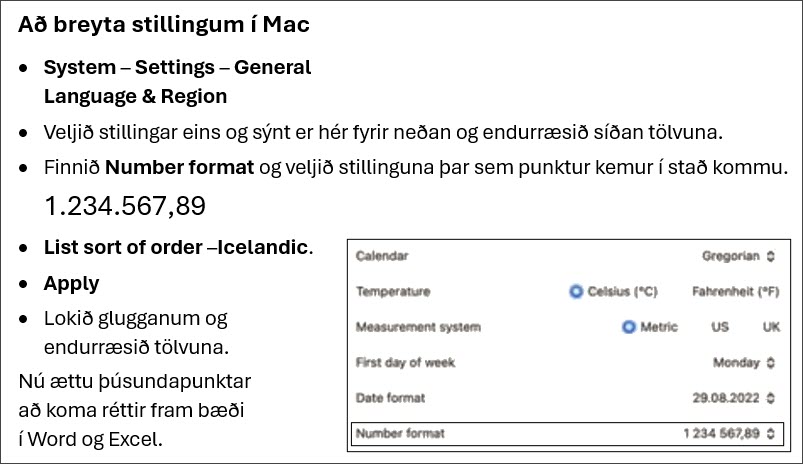The image size is (803, 464).
Task: Click the bold Apply text
Action: (71, 284)
